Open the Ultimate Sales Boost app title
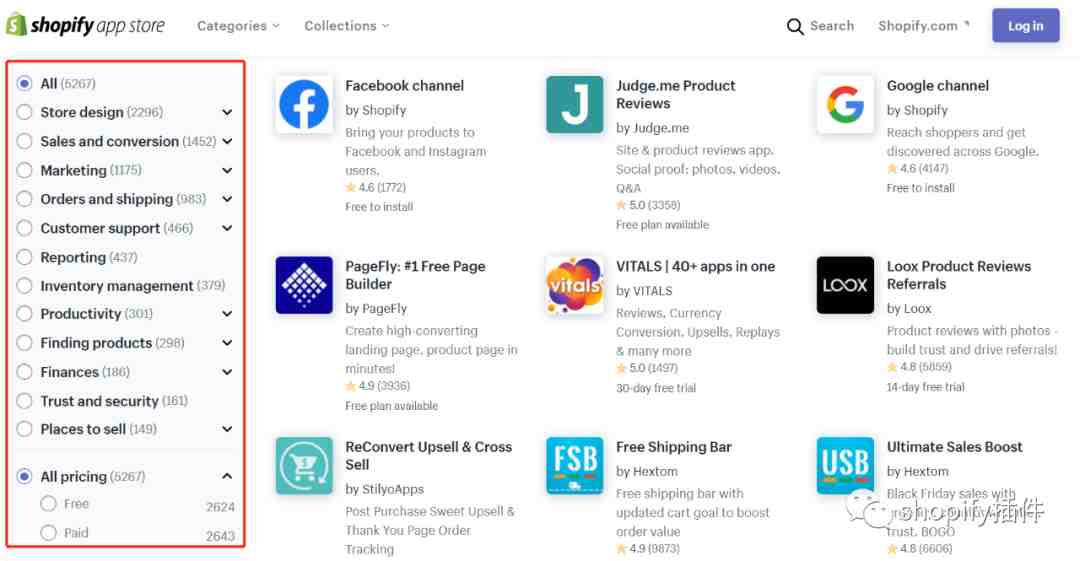 click(x=954, y=447)
